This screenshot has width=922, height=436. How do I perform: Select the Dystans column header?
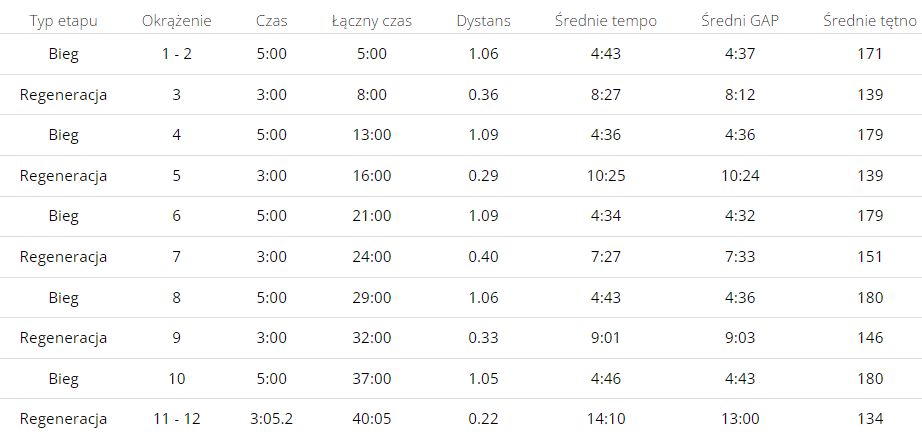(x=482, y=21)
